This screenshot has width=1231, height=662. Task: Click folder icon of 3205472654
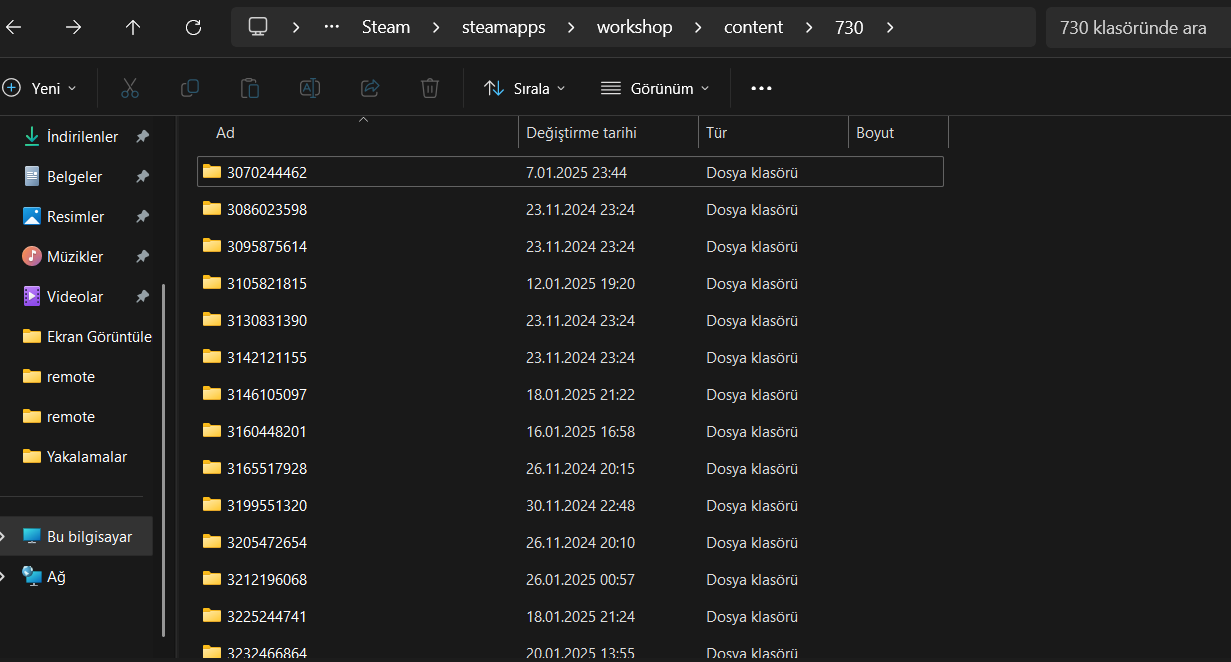click(x=212, y=541)
